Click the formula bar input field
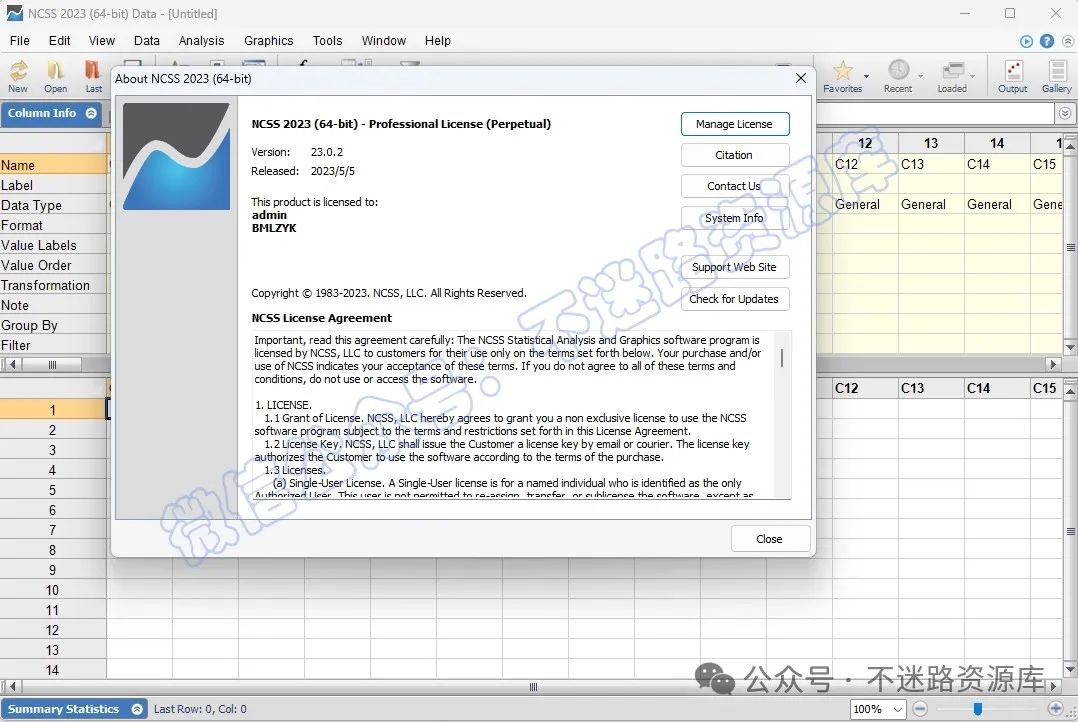Screen dimensions: 1078x722 tap(935, 113)
